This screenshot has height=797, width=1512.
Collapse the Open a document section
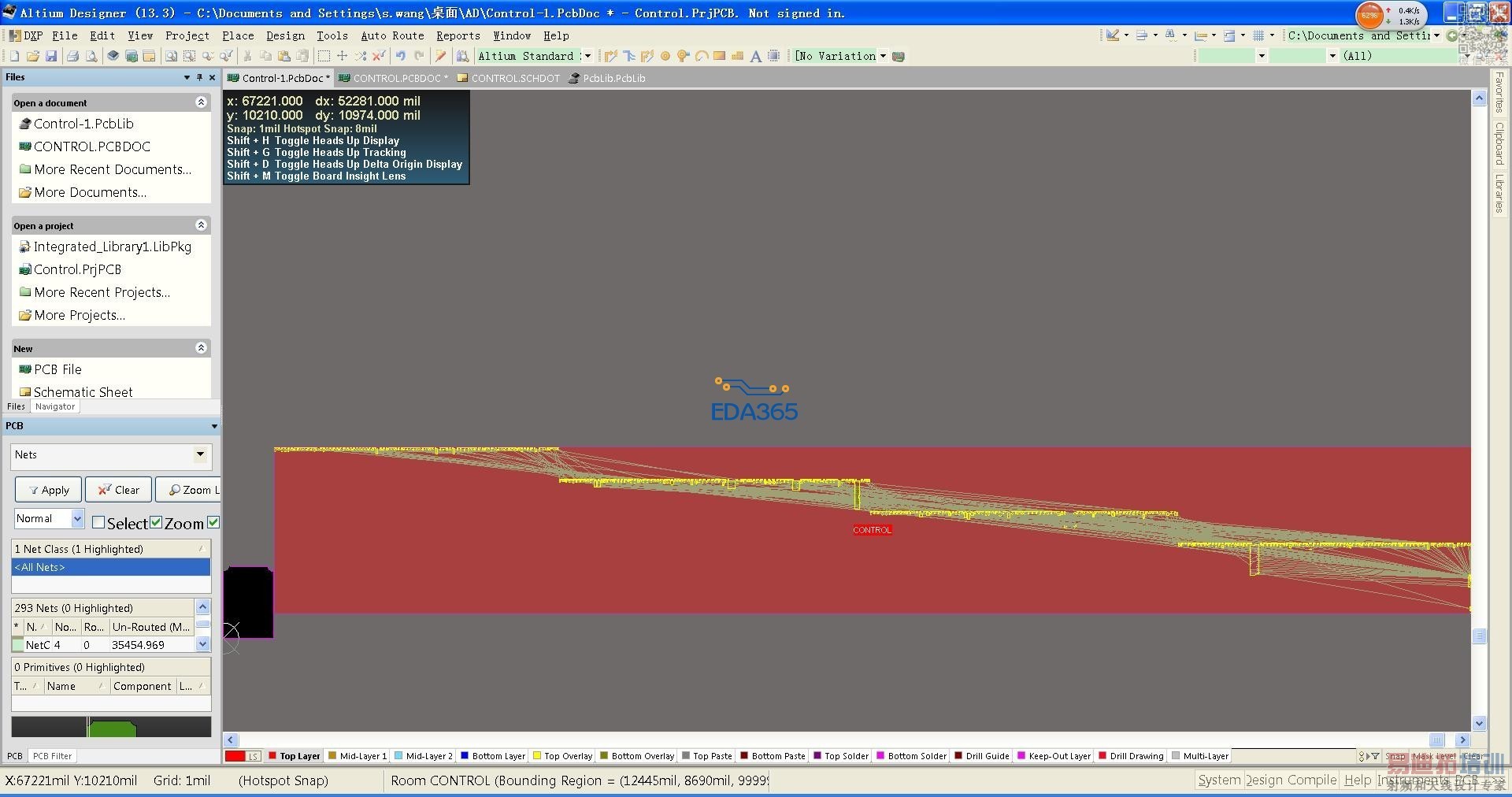201,102
